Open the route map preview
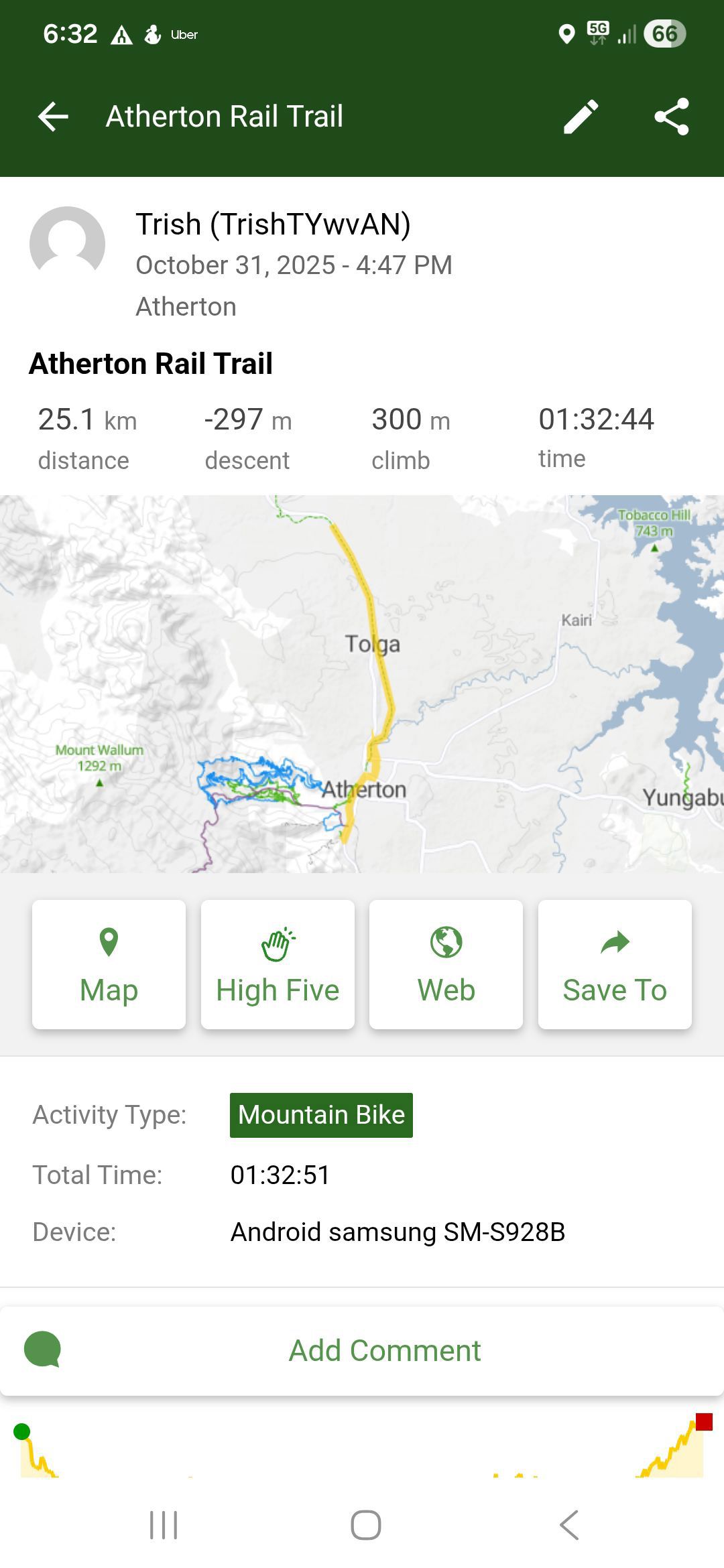 click(362, 683)
